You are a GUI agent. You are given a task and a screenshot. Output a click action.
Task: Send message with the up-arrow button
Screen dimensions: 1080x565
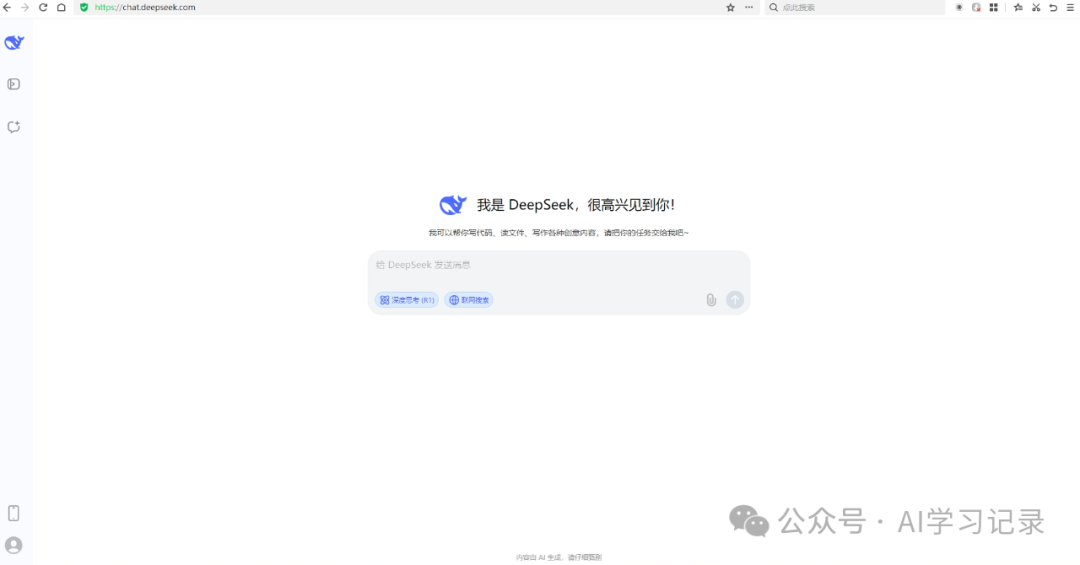pos(735,300)
